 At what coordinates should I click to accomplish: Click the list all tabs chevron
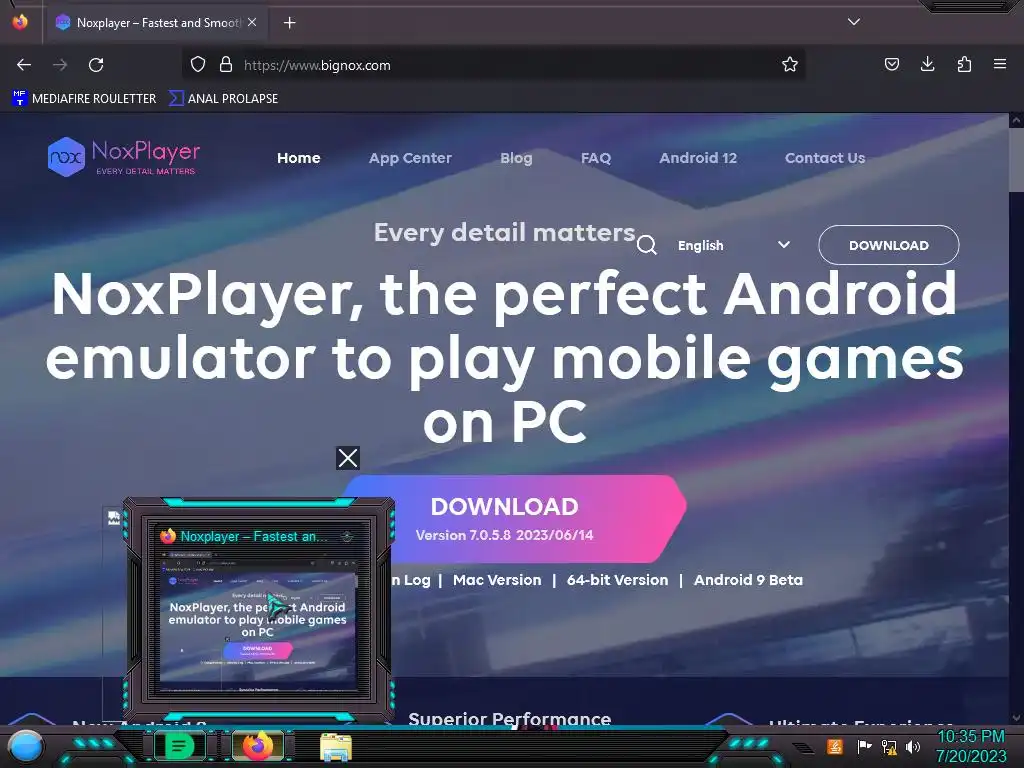coord(854,22)
